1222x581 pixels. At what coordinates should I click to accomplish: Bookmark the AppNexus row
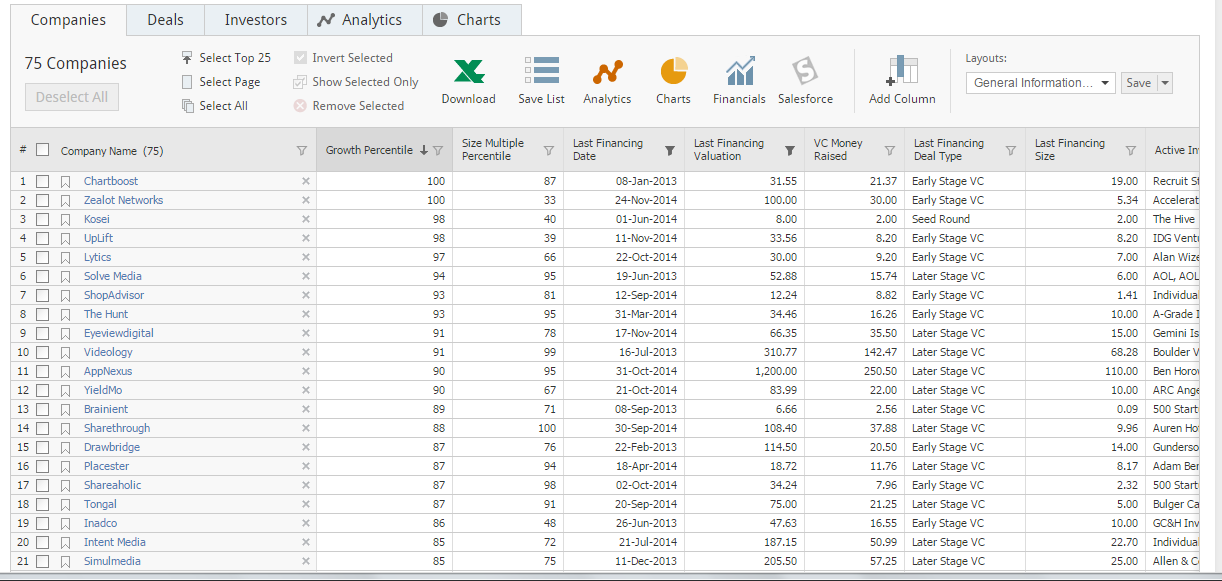(65, 372)
